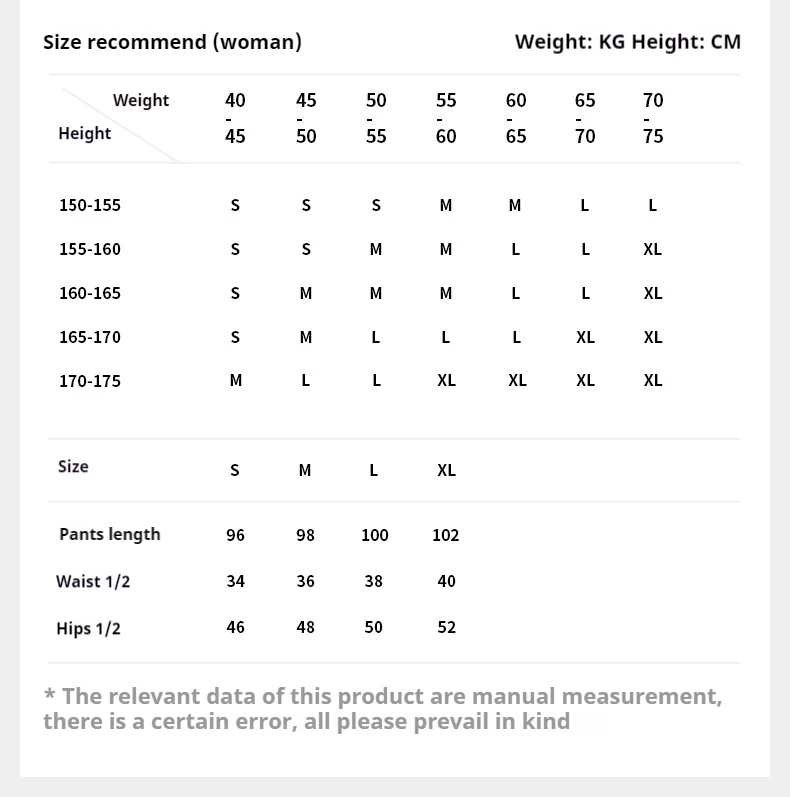Screen dimensions: 790x797
Task: Click the manual measurement disclaimer text
Action: (x=383, y=709)
